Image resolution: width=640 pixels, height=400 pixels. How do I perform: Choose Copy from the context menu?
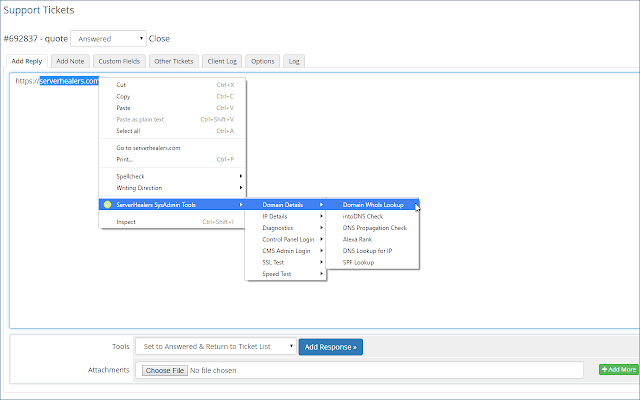pos(172,96)
